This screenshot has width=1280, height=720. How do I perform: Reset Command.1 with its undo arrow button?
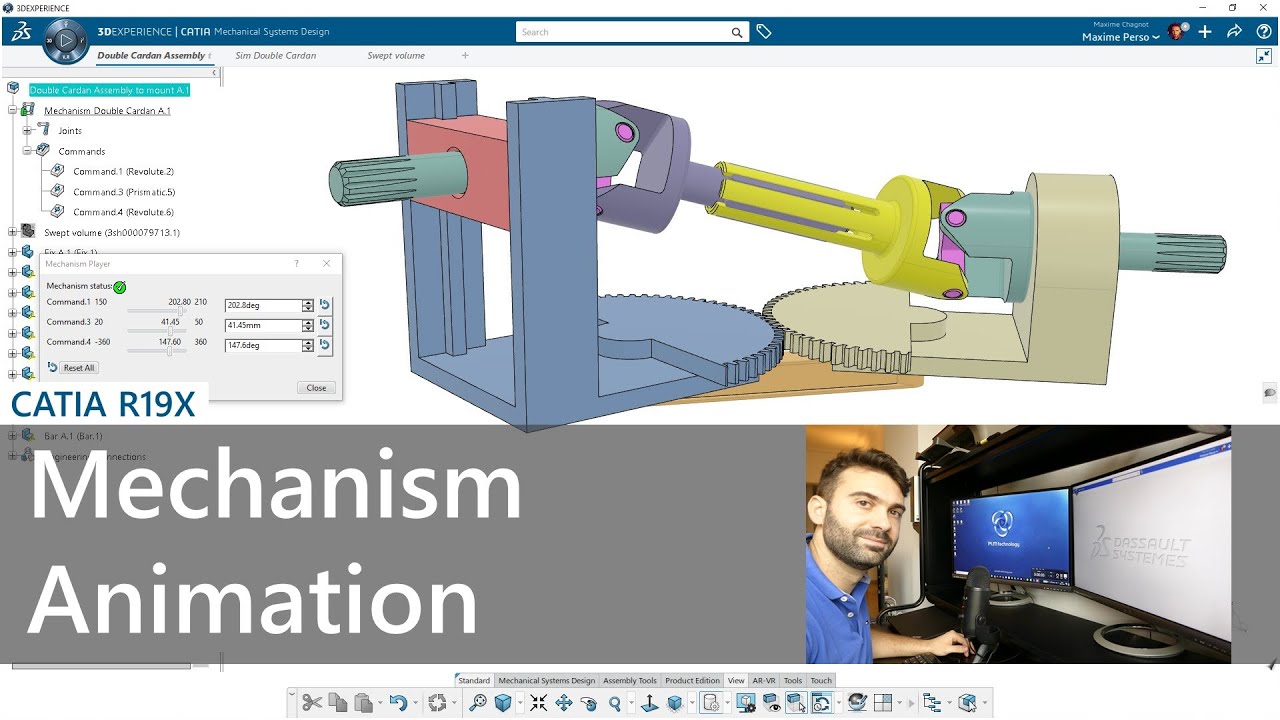[324, 305]
